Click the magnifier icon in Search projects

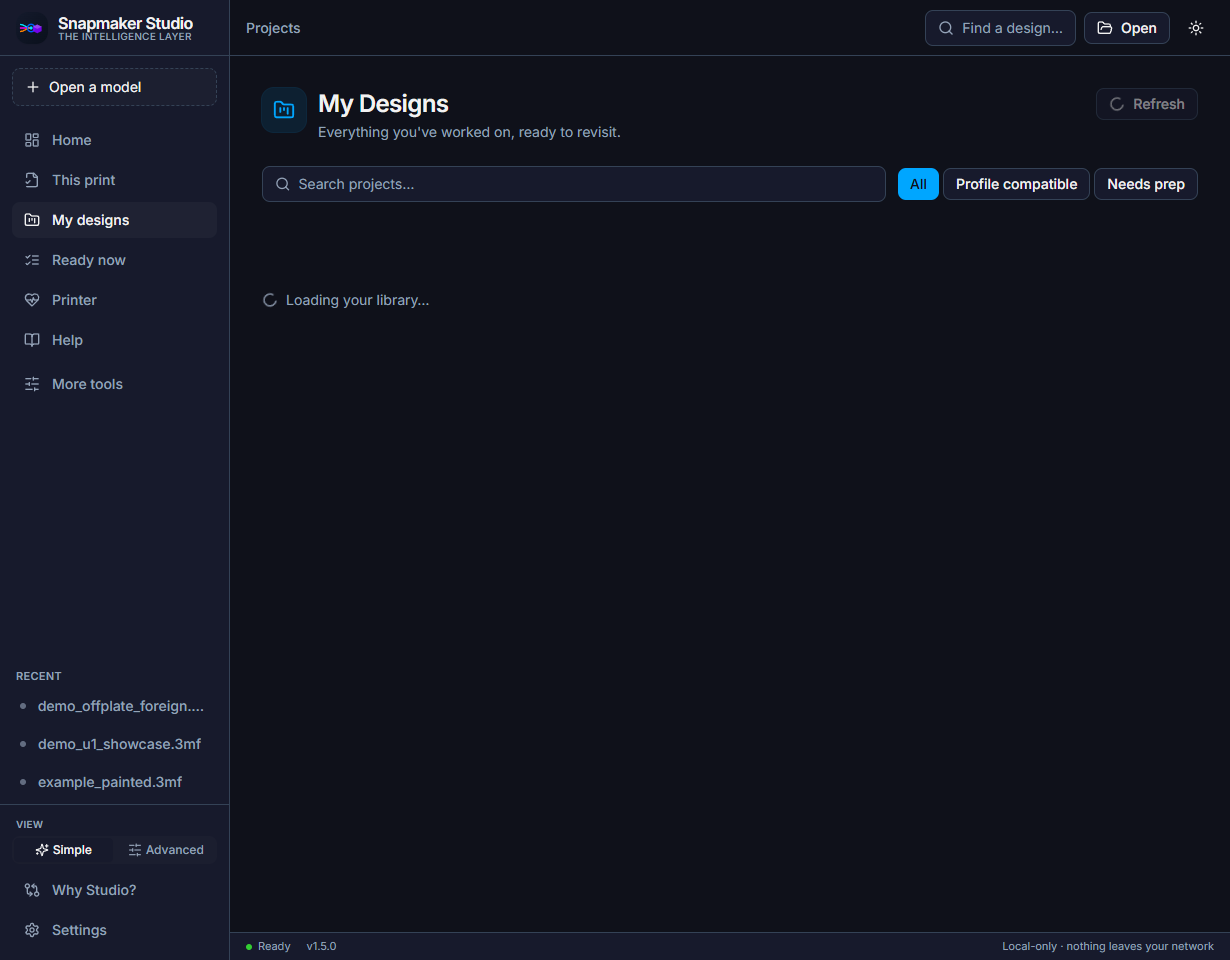point(283,184)
